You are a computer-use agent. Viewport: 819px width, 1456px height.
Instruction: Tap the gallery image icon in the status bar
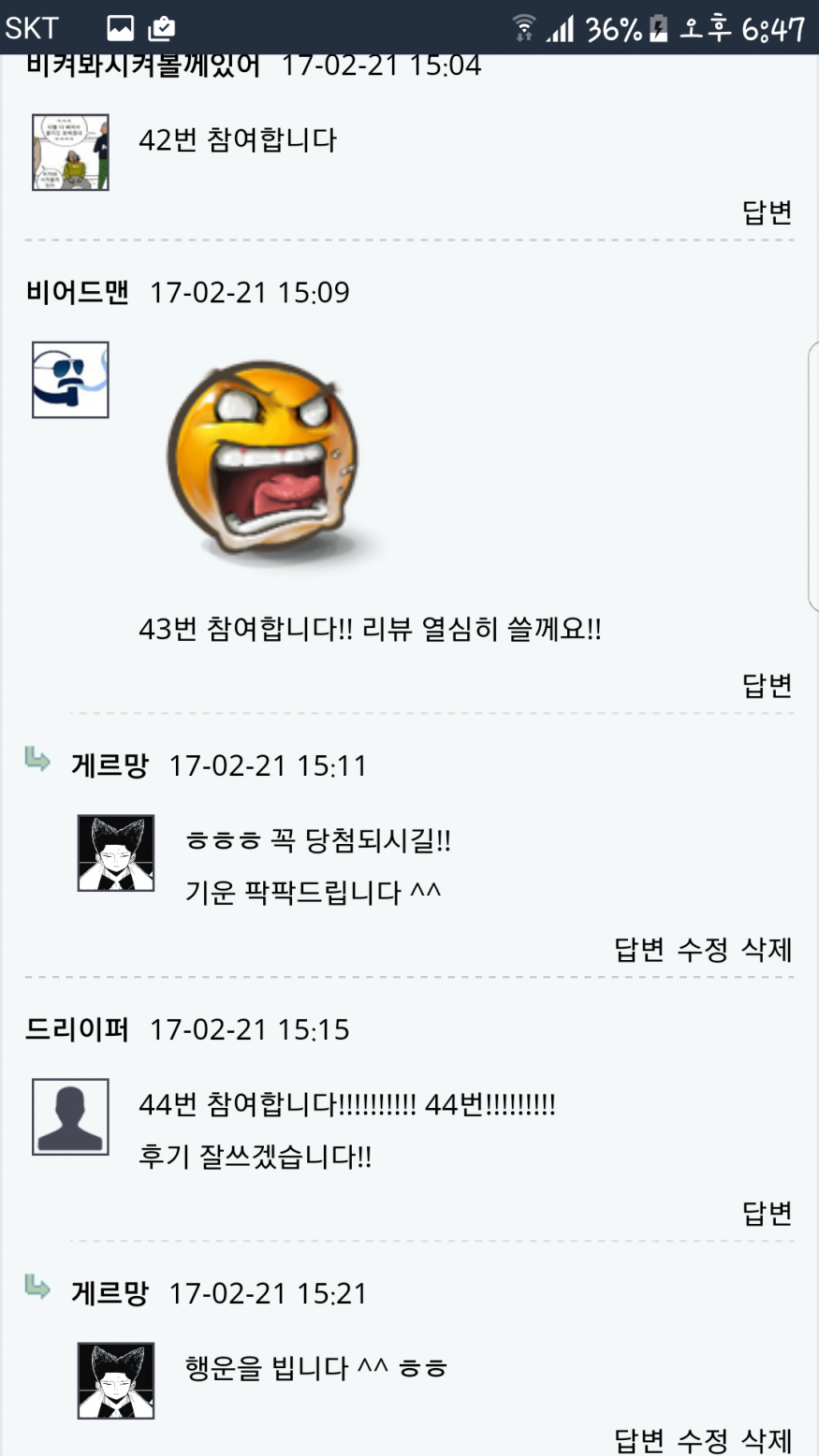click(120, 28)
